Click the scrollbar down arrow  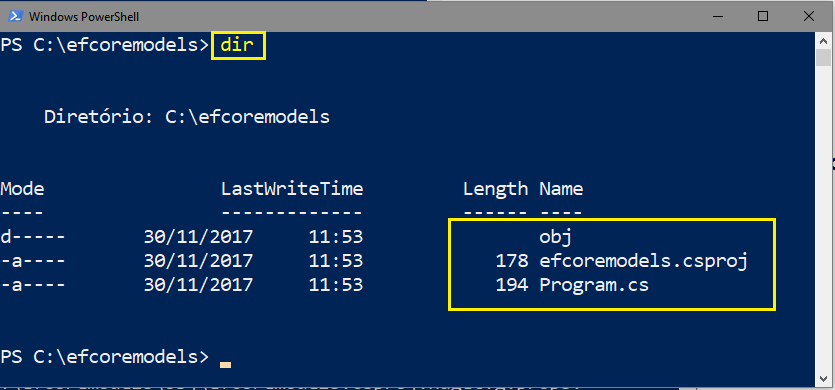pos(823,378)
